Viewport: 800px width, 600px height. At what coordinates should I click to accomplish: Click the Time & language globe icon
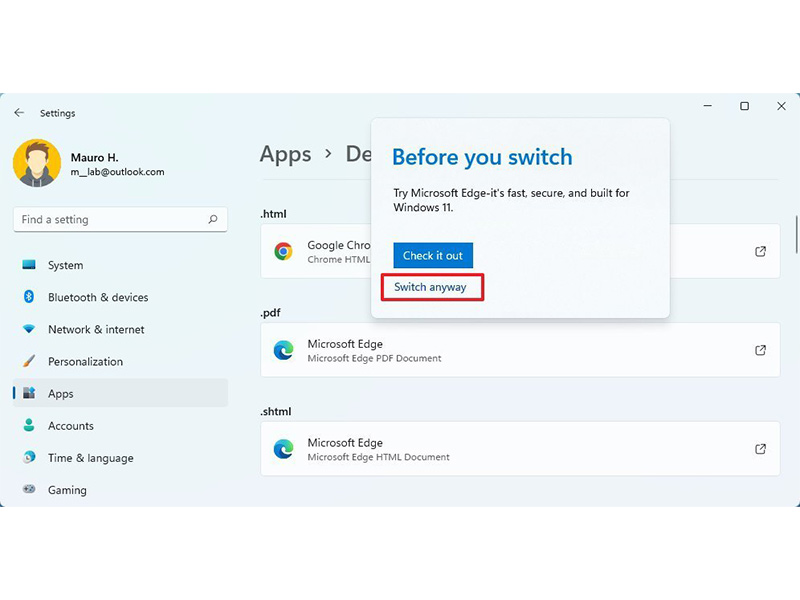(29, 457)
